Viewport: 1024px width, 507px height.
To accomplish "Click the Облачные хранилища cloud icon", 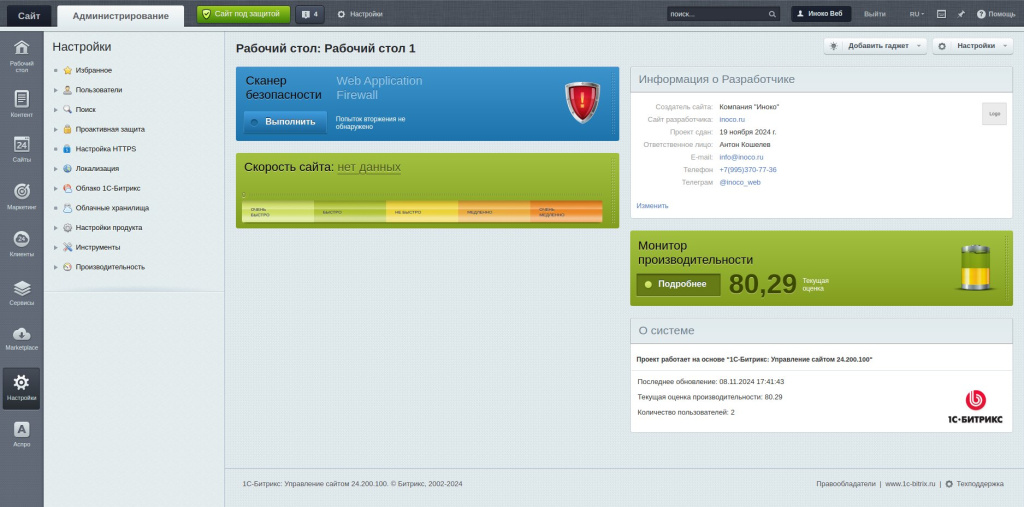I will pos(67,208).
